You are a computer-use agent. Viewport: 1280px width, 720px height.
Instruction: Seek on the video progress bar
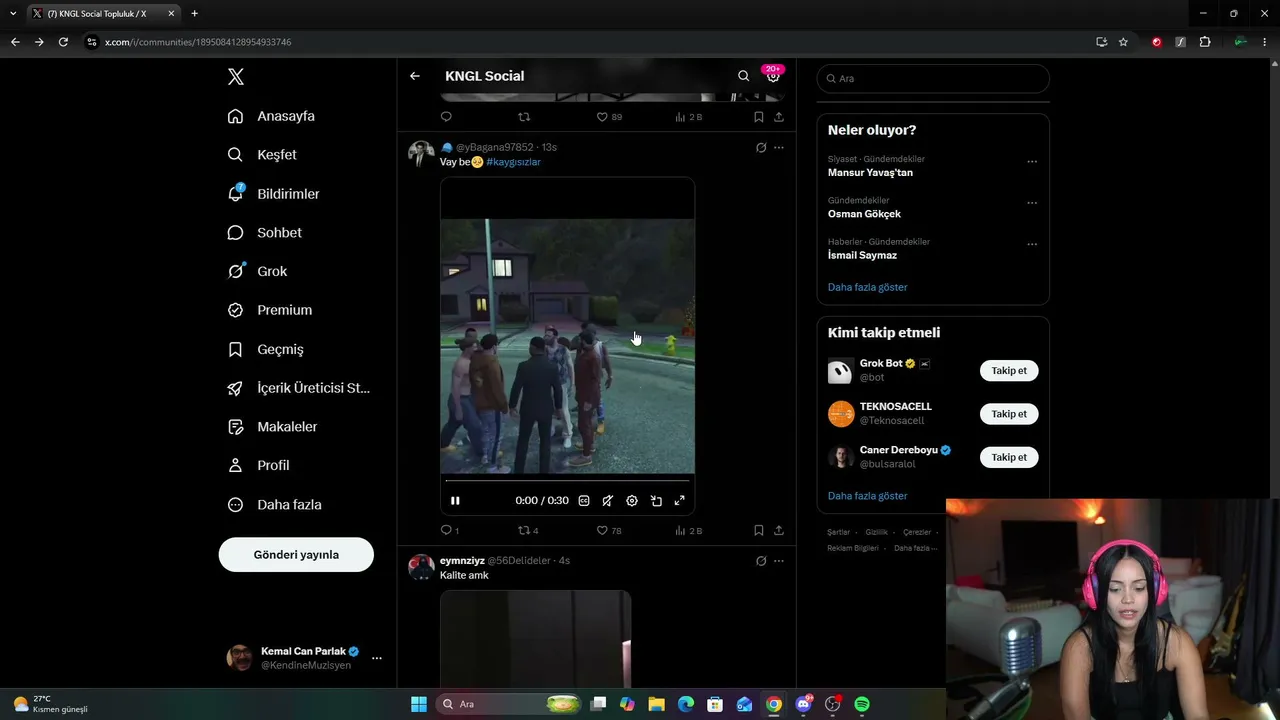point(567,480)
